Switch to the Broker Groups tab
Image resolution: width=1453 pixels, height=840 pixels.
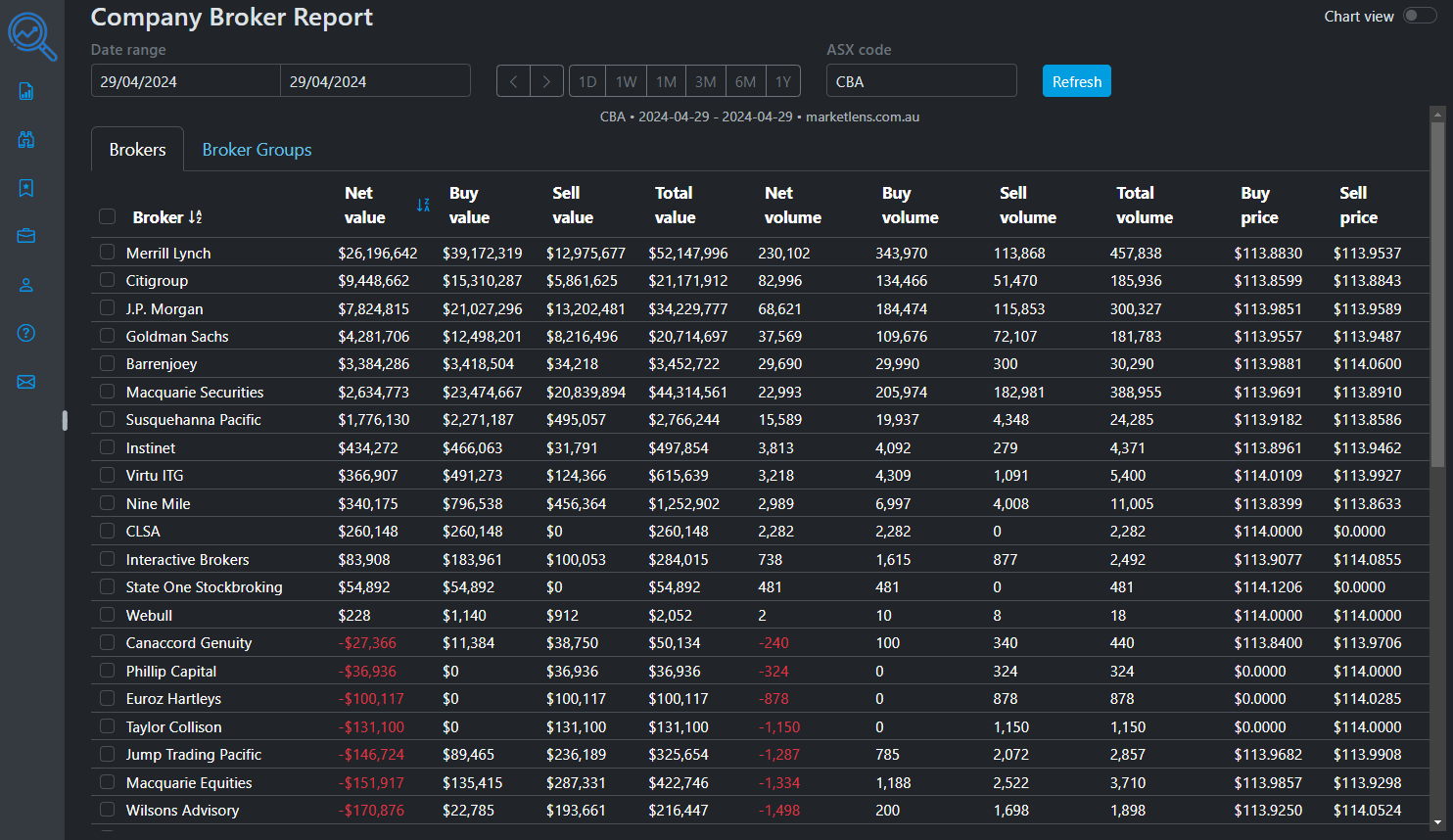257,149
